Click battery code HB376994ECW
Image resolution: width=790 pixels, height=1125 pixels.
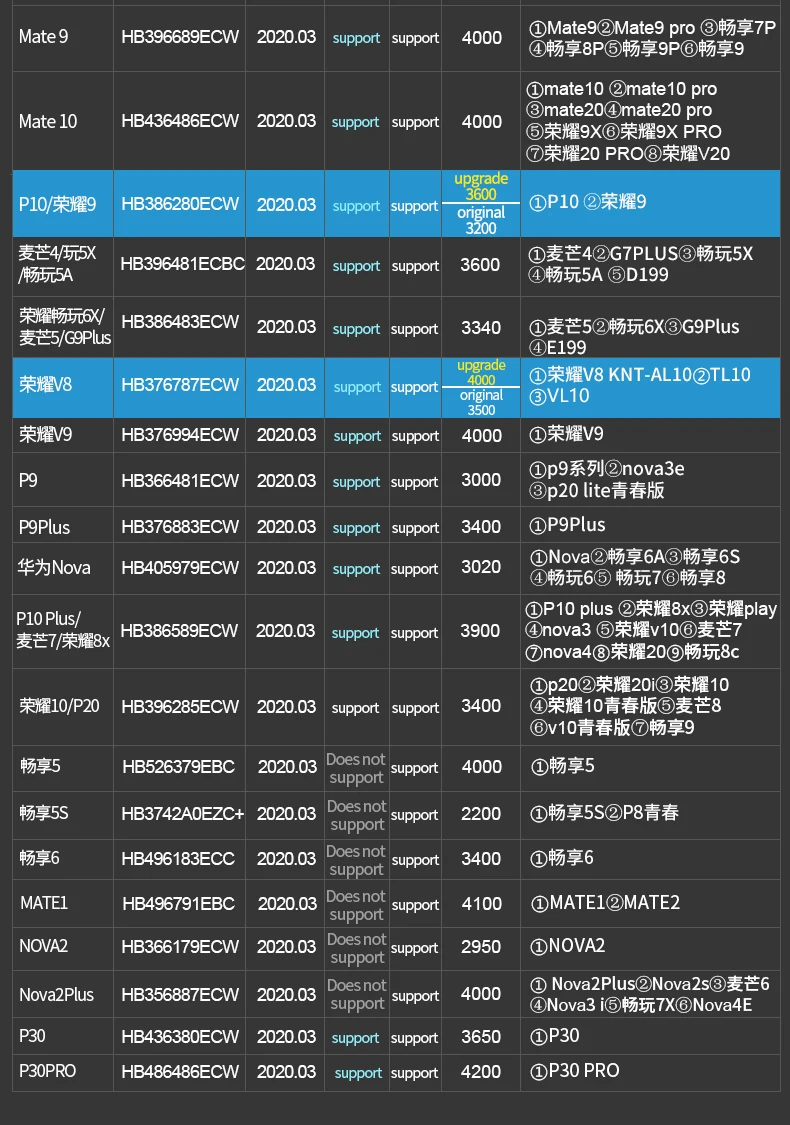[x=179, y=434]
